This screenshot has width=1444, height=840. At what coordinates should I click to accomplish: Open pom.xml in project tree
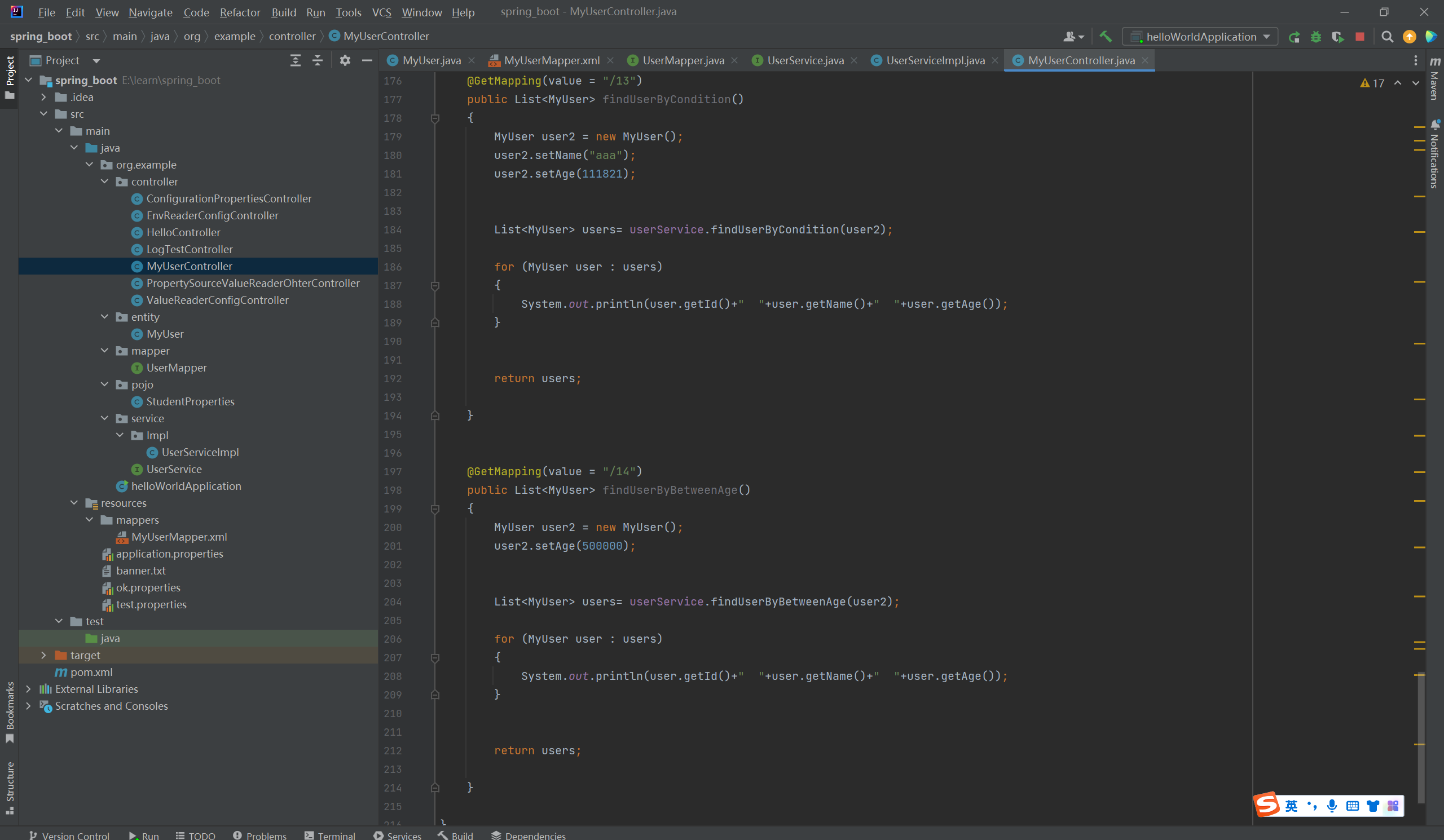(x=91, y=671)
